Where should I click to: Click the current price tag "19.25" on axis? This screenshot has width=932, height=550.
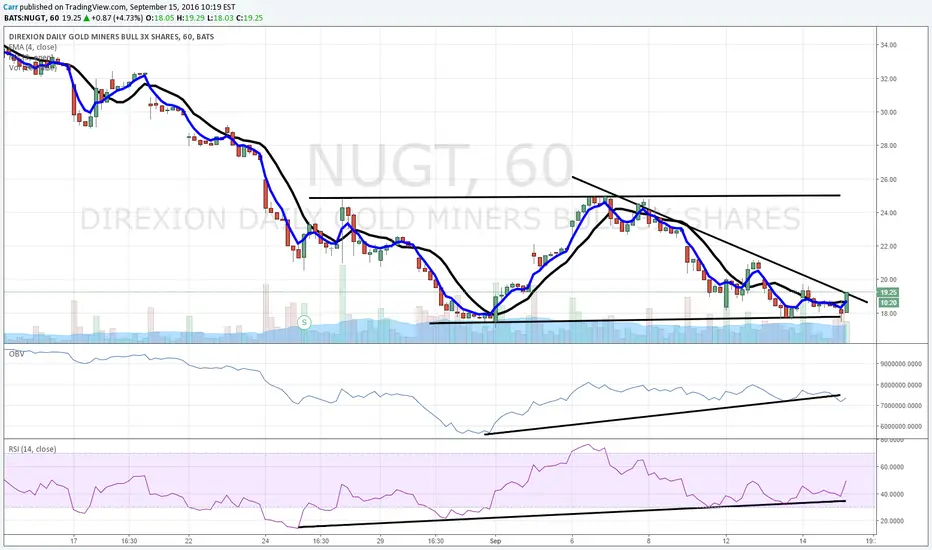click(888, 293)
